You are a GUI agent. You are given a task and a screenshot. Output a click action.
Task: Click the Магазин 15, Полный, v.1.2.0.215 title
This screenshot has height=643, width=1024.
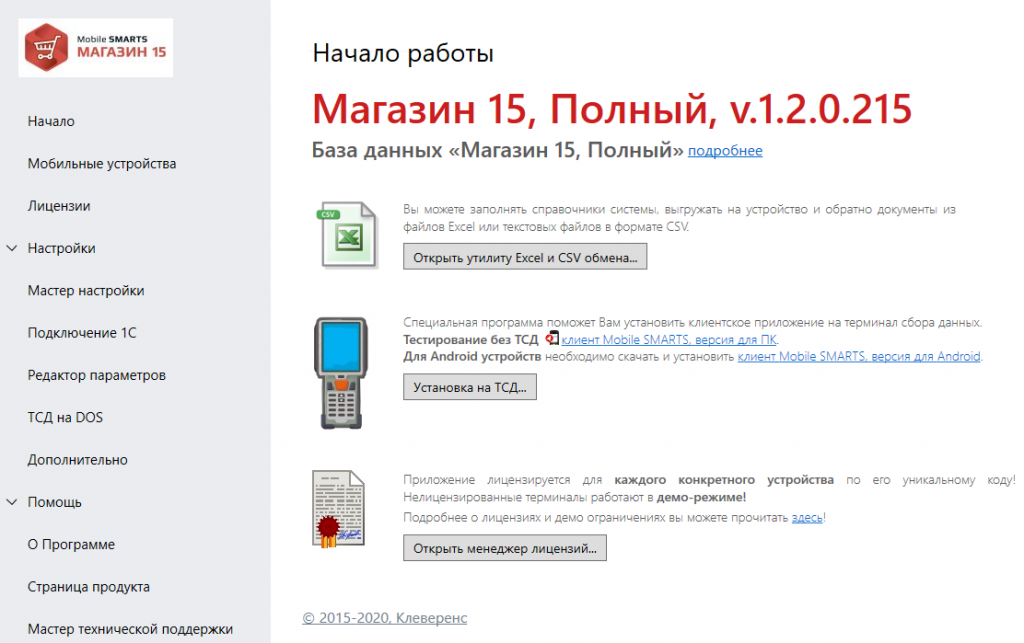click(x=612, y=109)
